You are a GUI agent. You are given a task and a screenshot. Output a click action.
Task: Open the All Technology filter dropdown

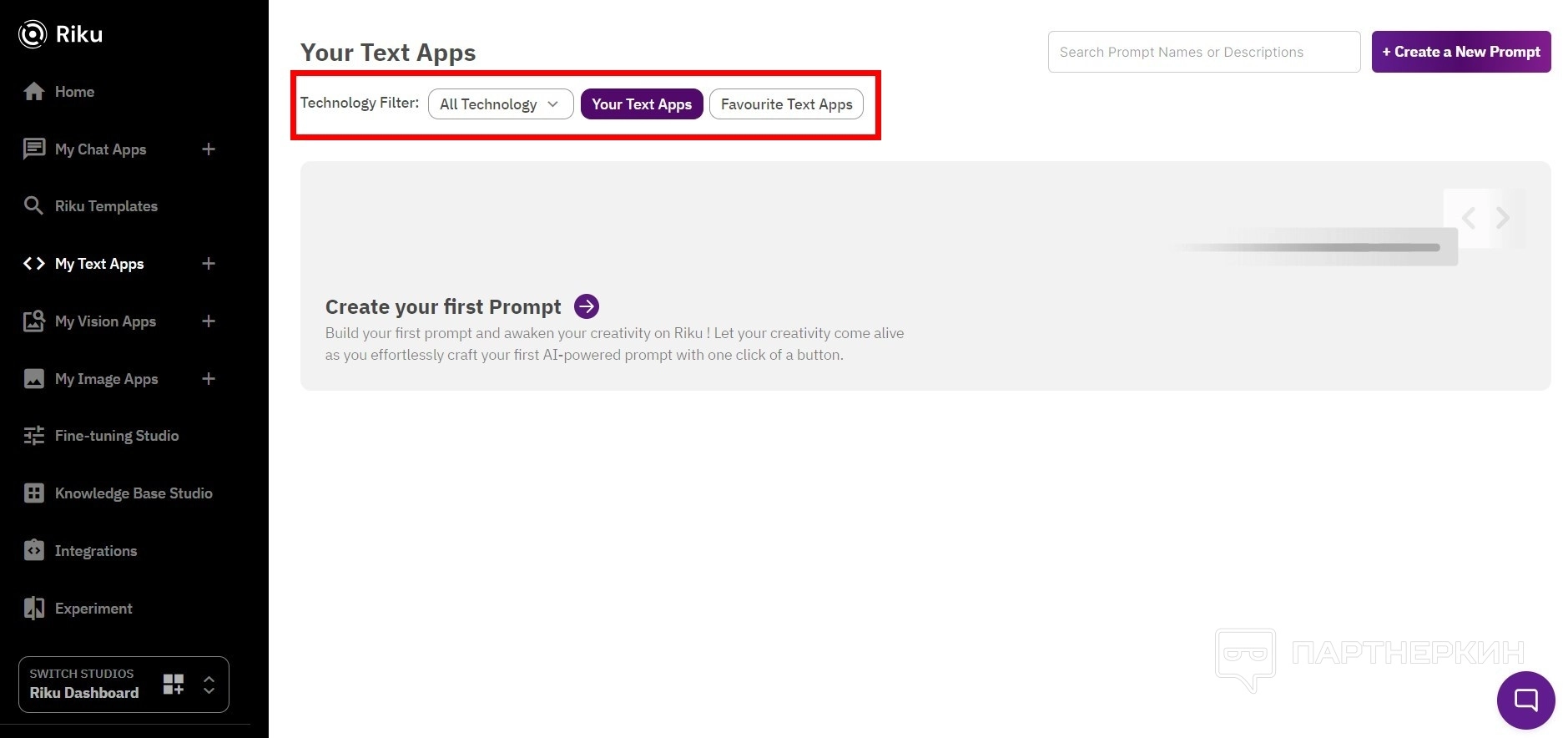click(501, 104)
